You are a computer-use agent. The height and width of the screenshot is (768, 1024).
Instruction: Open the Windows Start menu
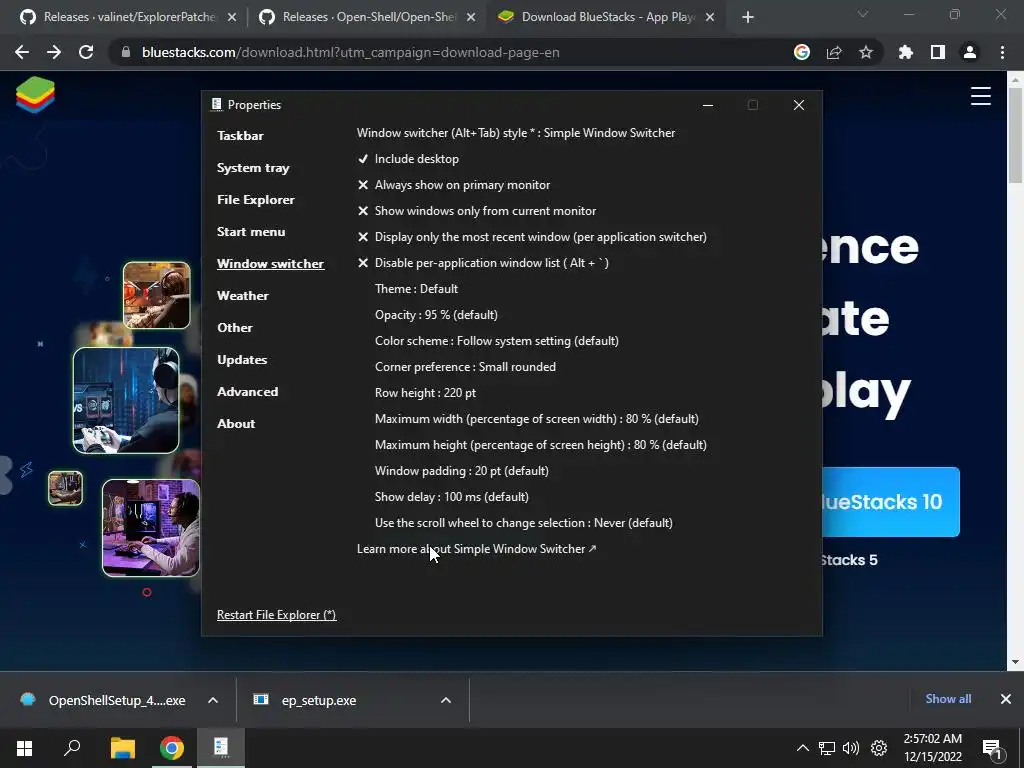24,748
